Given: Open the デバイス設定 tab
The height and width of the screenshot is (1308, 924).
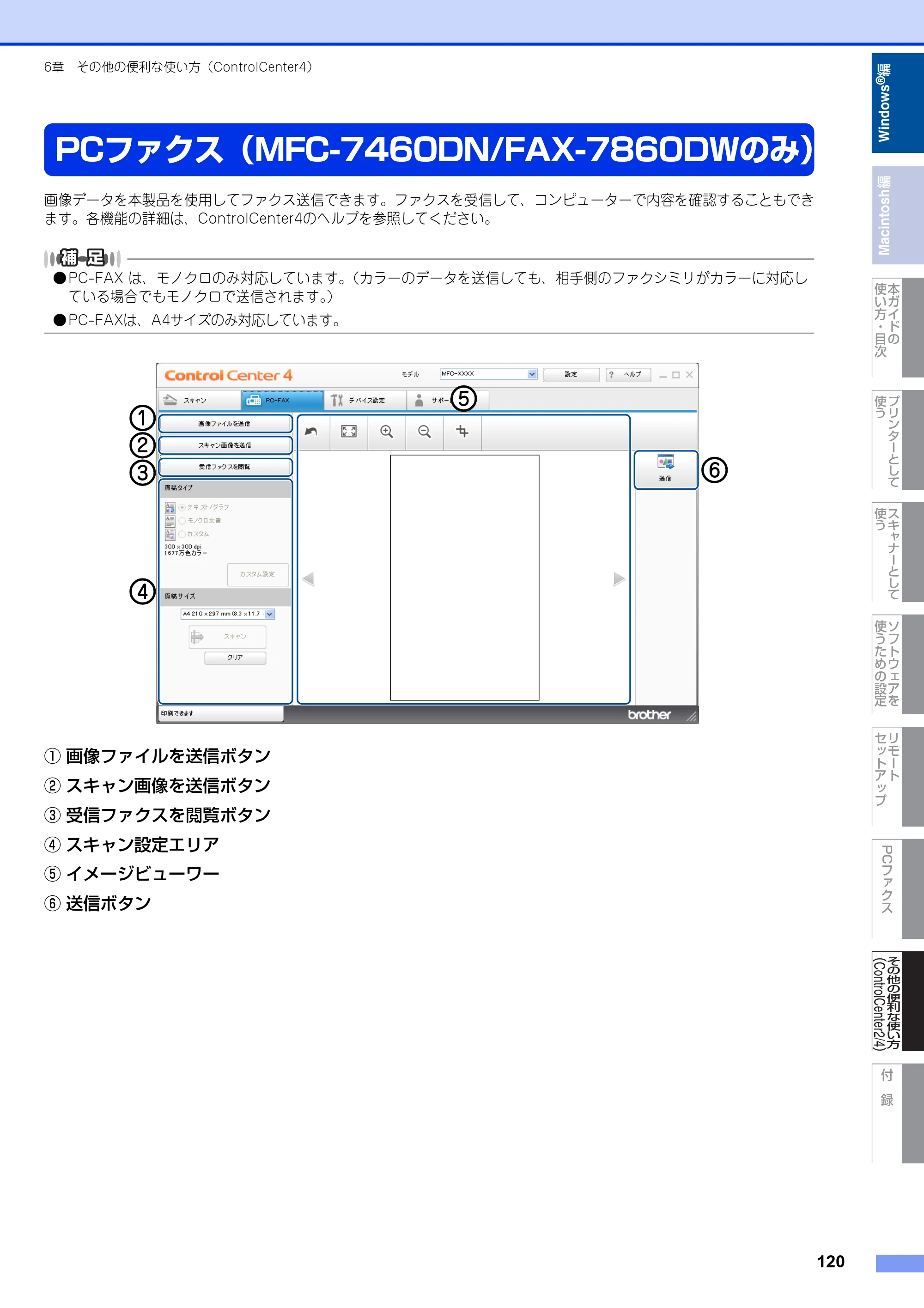Looking at the screenshot, I should (365, 400).
